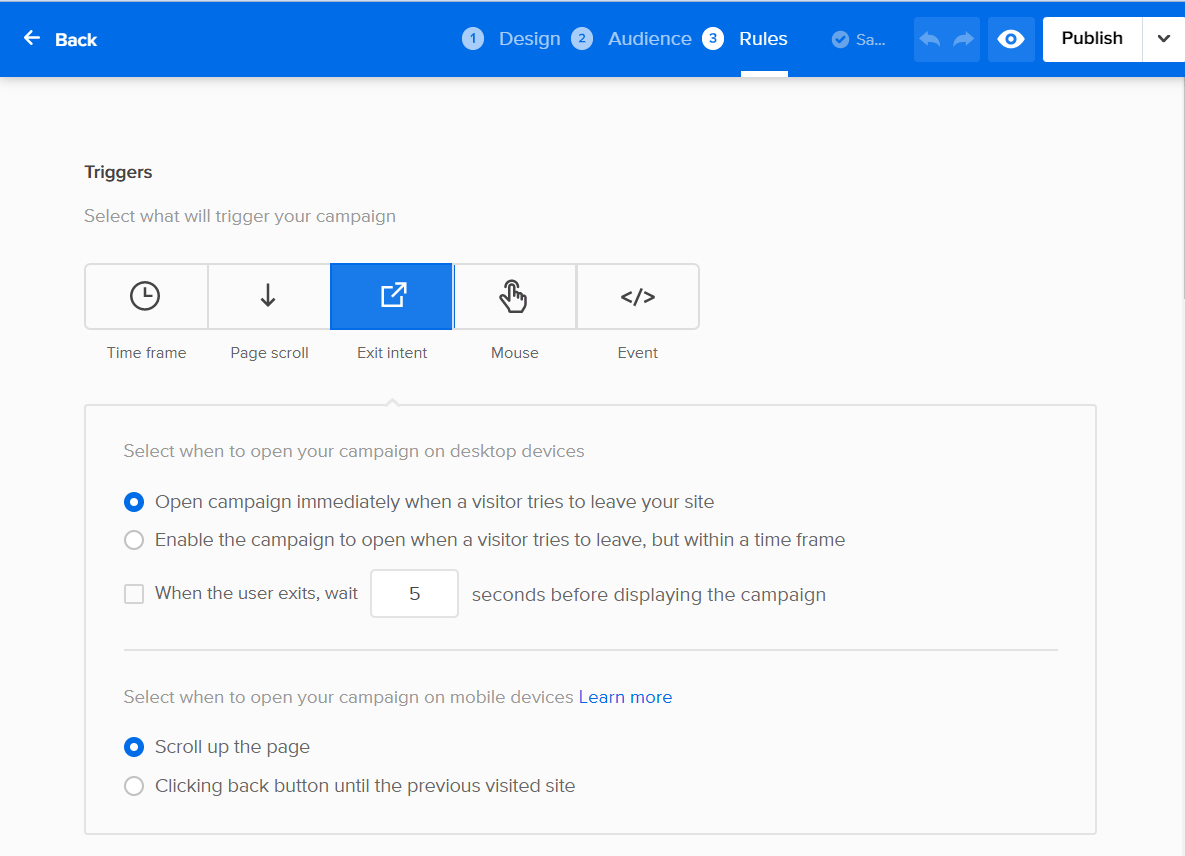This screenshot has width=1185, height=856.
Task: Choose open within a time frame option
Action: click(x=134, y=540)
